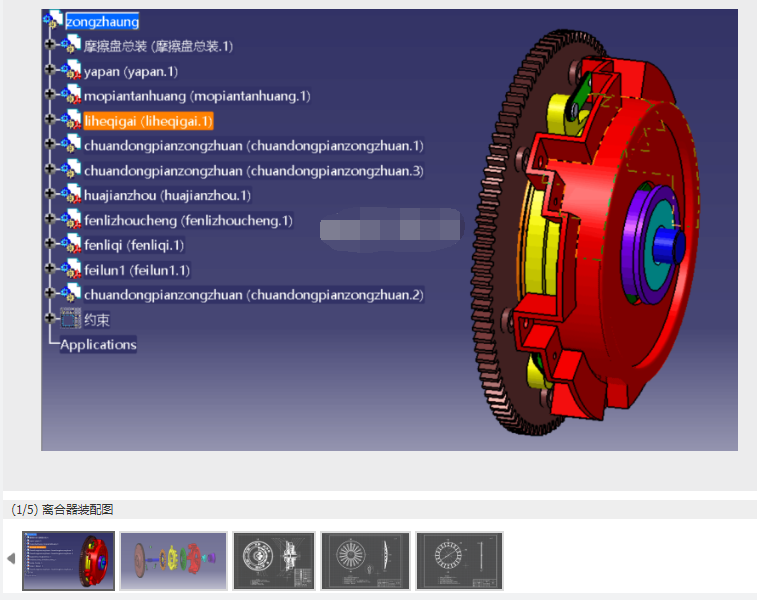The height and width of the screenshot is (600, 757).
Task: Expand the fenliqi (fenliqi.1) node
Action: [x=50, y=243]
